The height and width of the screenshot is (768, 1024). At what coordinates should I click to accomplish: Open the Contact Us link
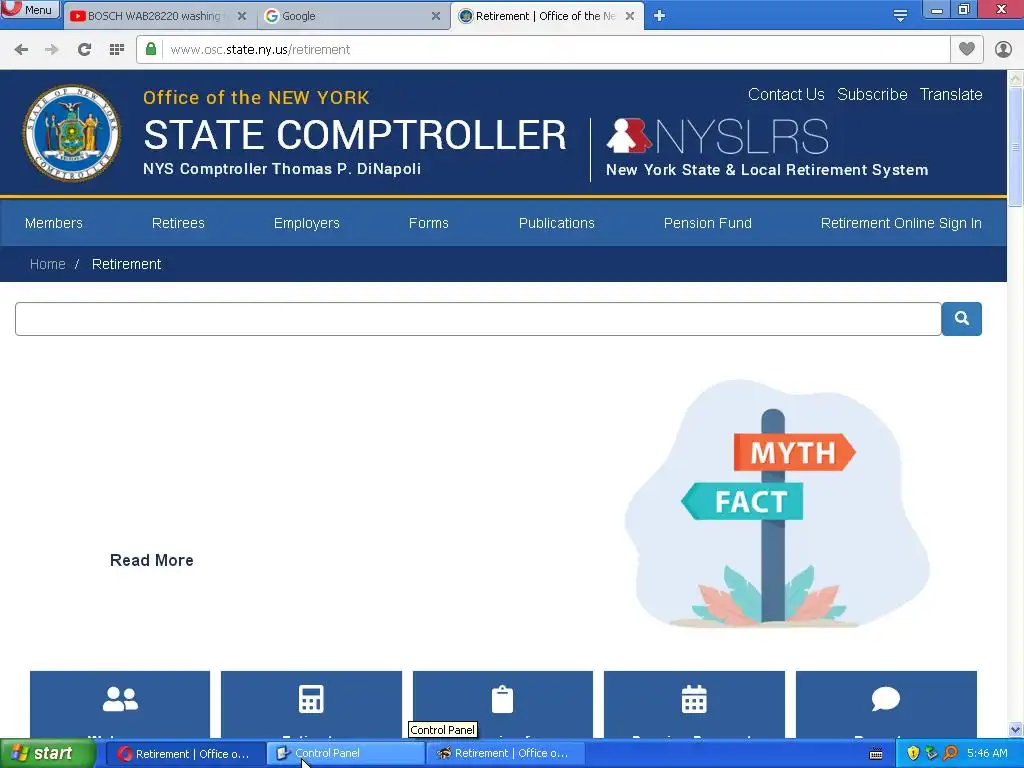tap(786, 95)
